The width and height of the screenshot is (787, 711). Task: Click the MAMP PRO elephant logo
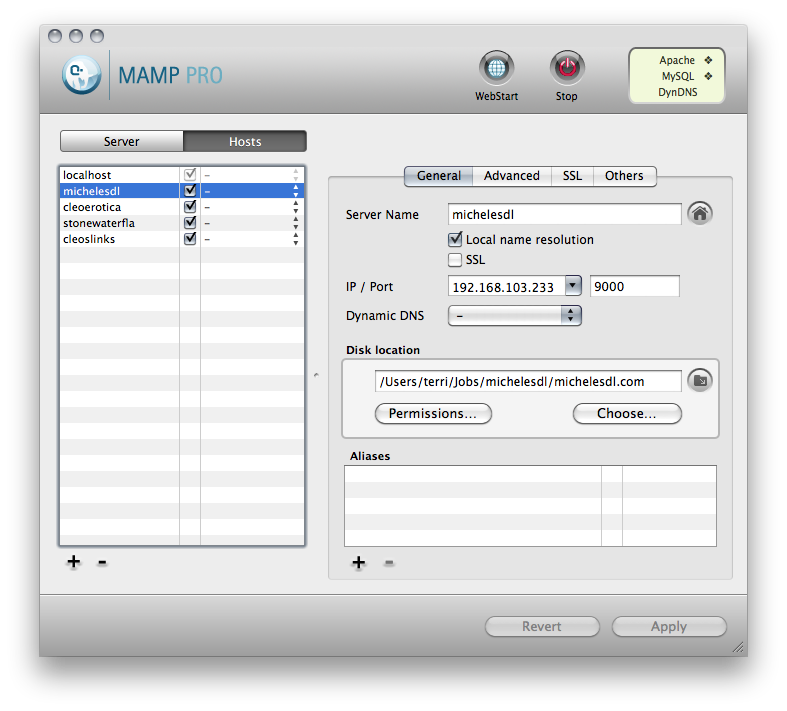(x=82, y=75)
